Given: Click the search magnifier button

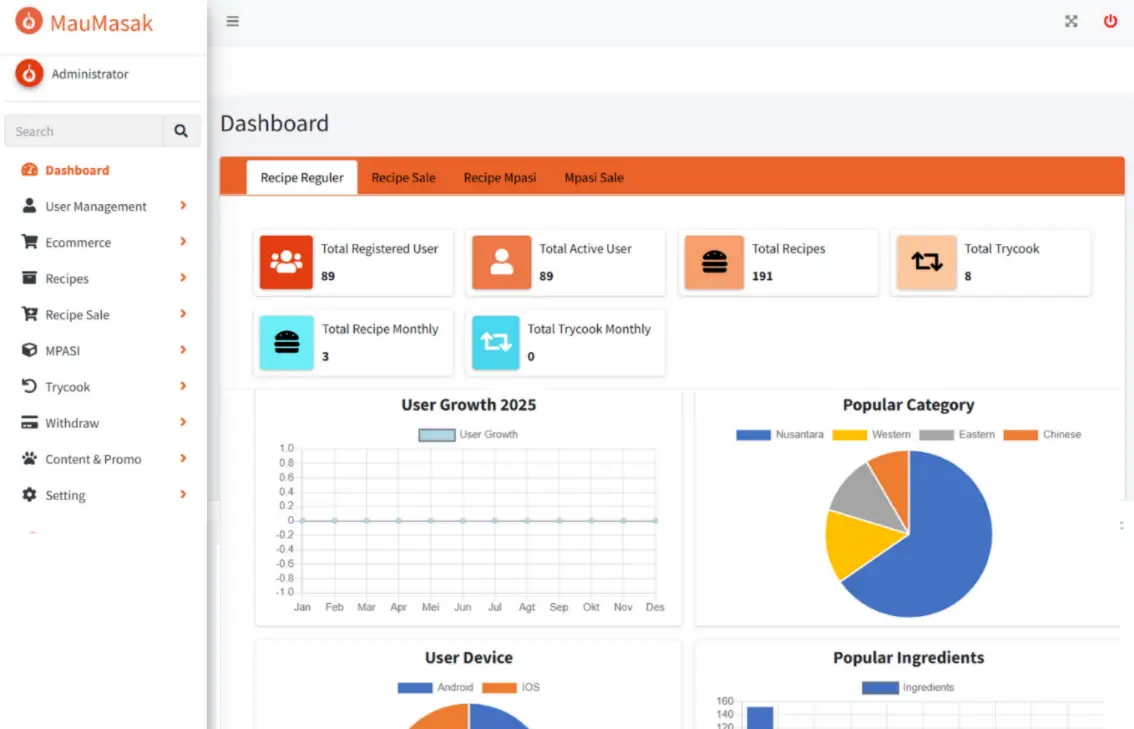Looking at the screenshot, I should (x=181, y=131).
